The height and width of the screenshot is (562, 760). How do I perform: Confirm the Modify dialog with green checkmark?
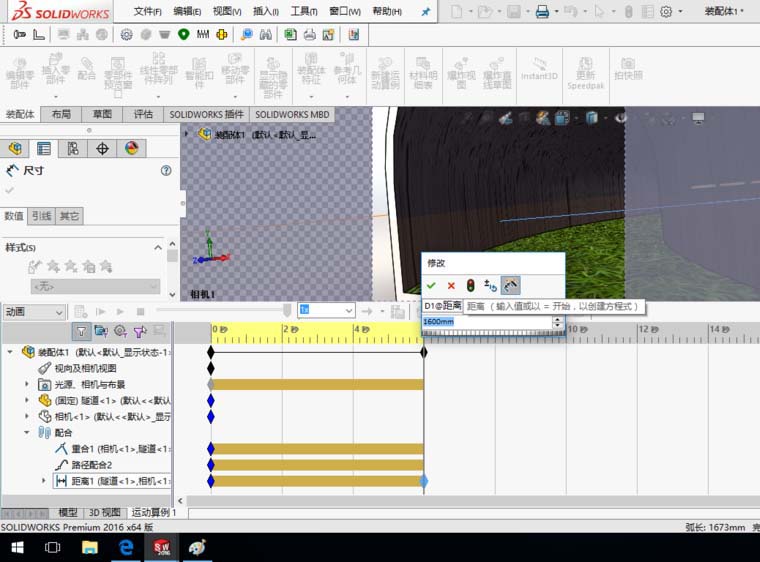[431, 286]
